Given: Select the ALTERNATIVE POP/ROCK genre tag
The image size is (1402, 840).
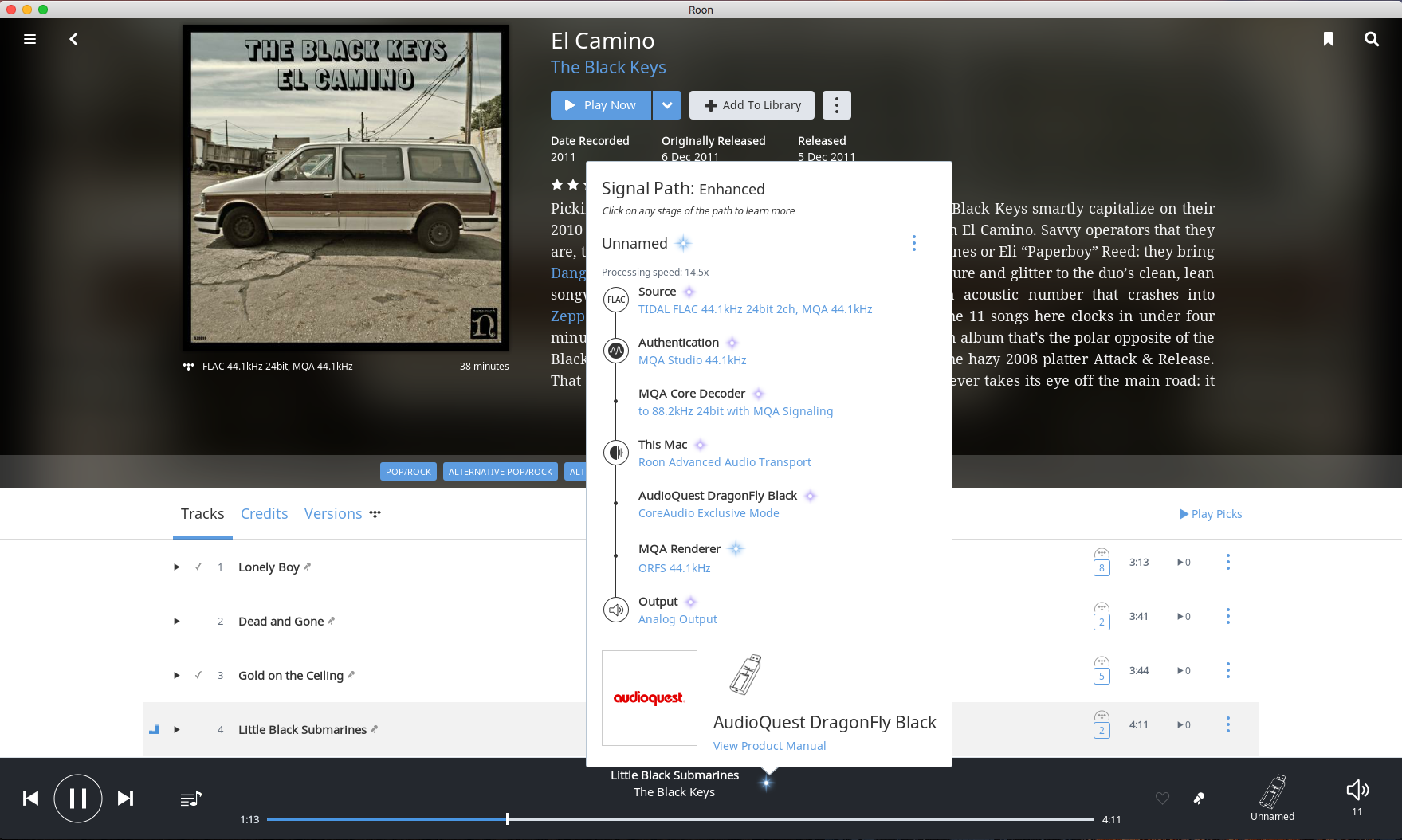Looking at the screenshot, I should [501, 472].
